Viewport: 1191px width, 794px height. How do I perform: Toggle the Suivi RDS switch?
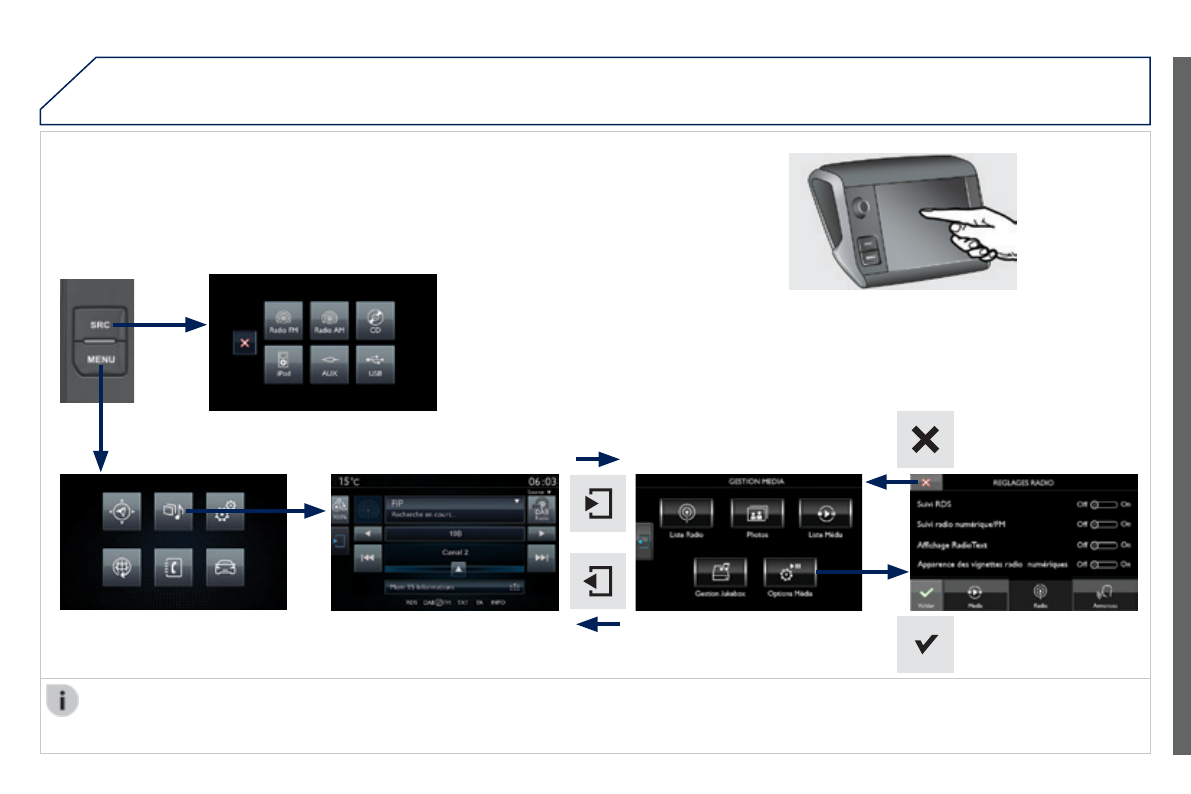click(1104, 504)
